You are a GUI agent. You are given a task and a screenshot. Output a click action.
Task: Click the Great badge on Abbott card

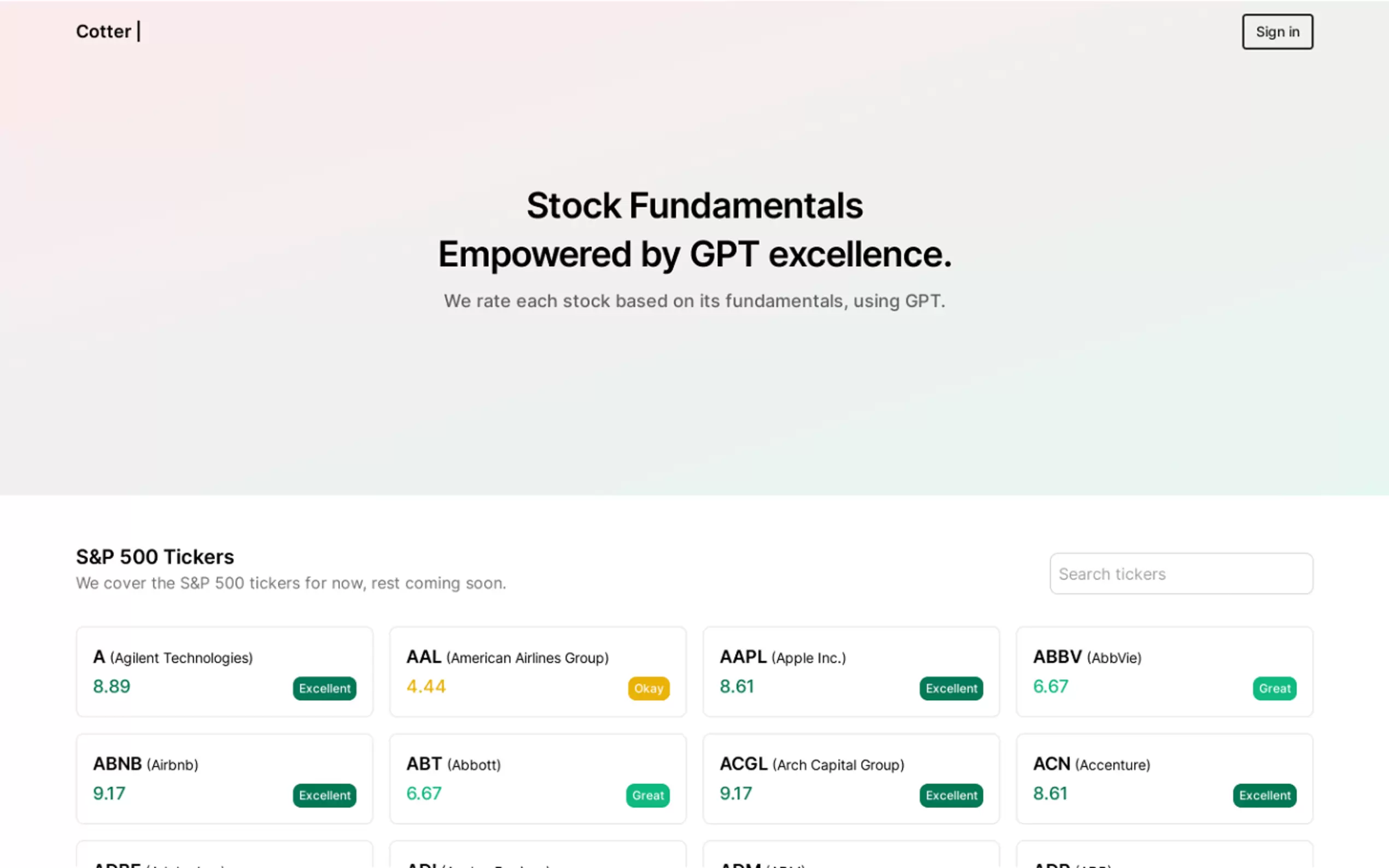(x=647, y=796)
